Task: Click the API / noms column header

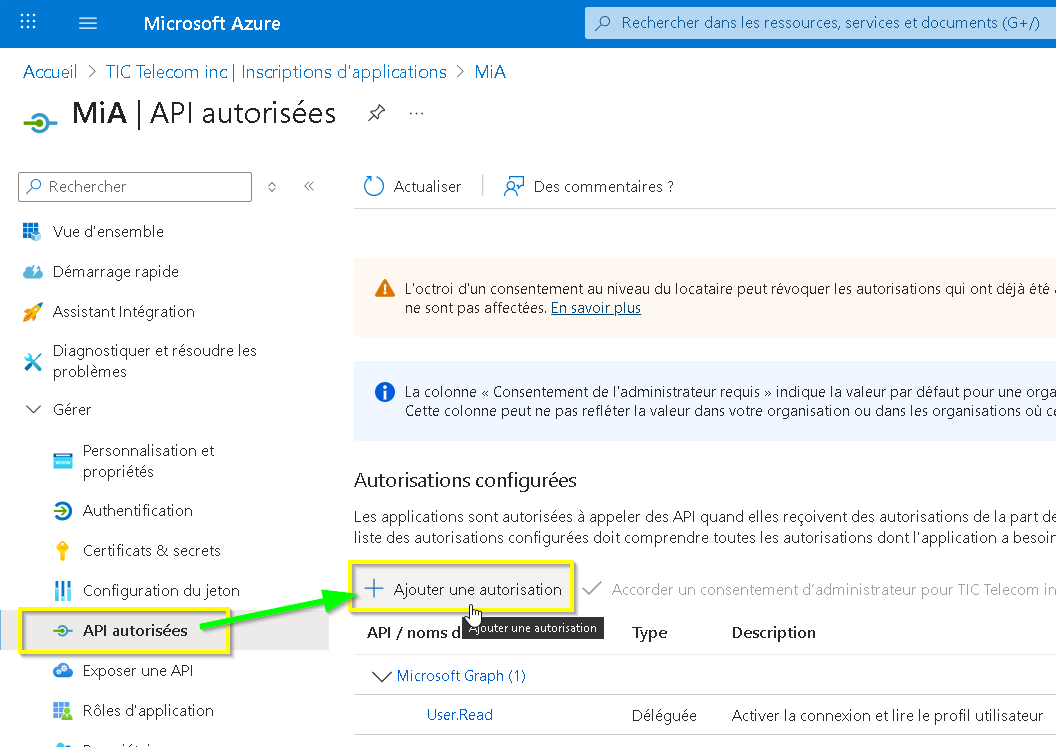Action: 414,632
